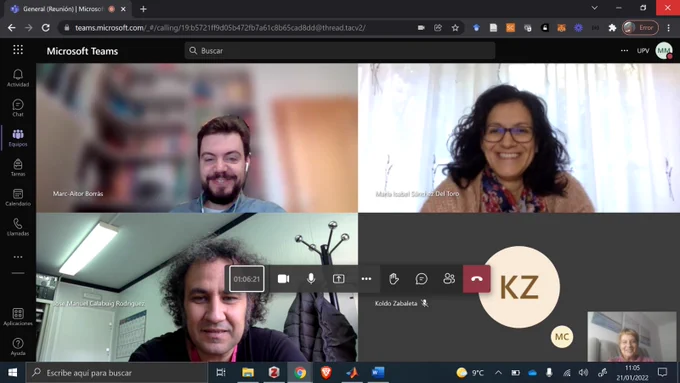This screenshot has height=383, width=680.
Task: Open the MM profile avatar menu
Action: [664, 51]
